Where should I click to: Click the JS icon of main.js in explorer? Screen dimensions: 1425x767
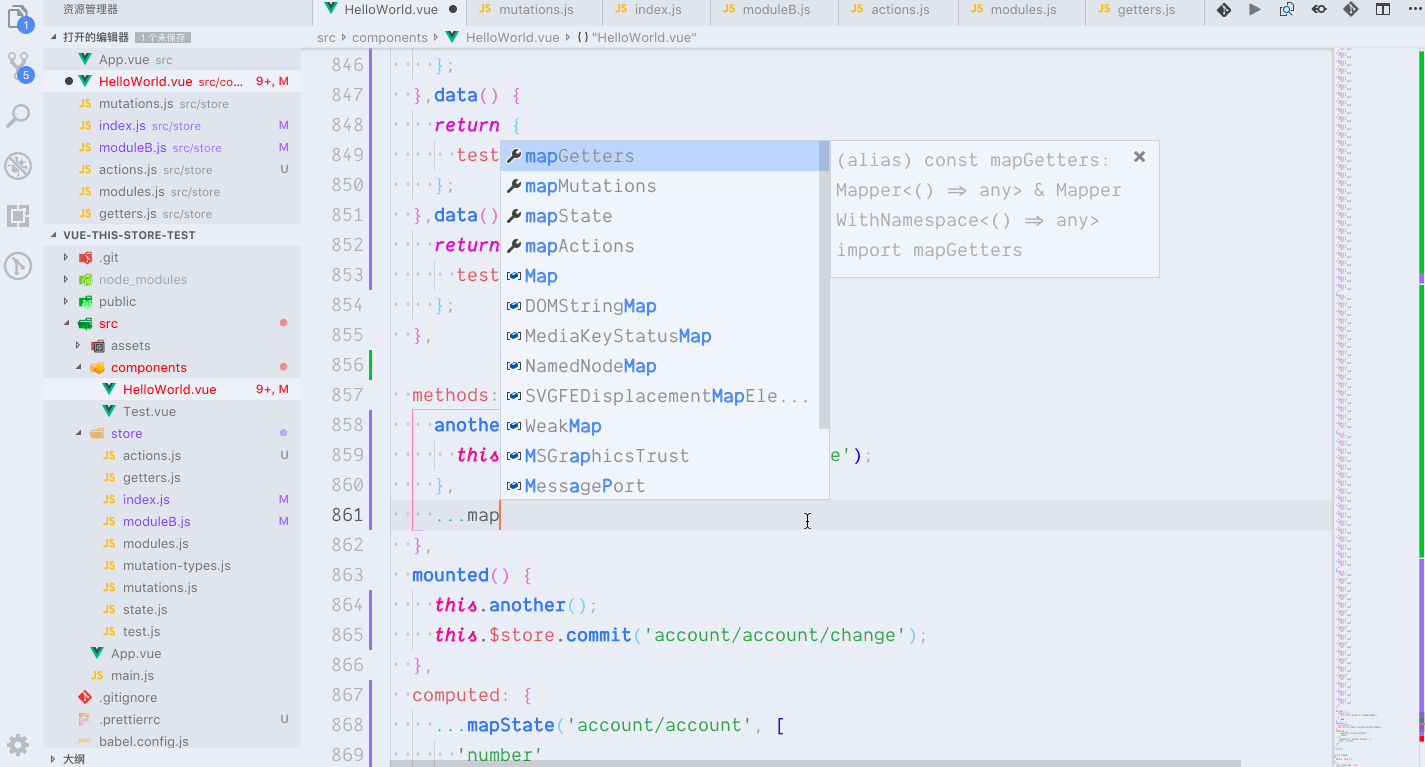point(97,675)
